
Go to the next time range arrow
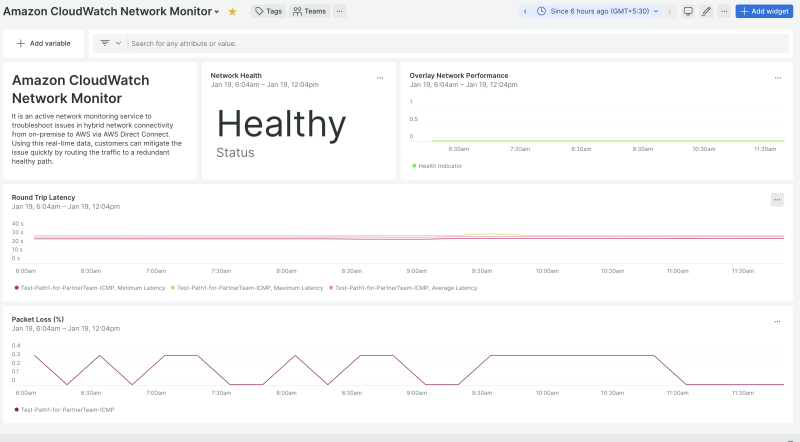(670, 11)
